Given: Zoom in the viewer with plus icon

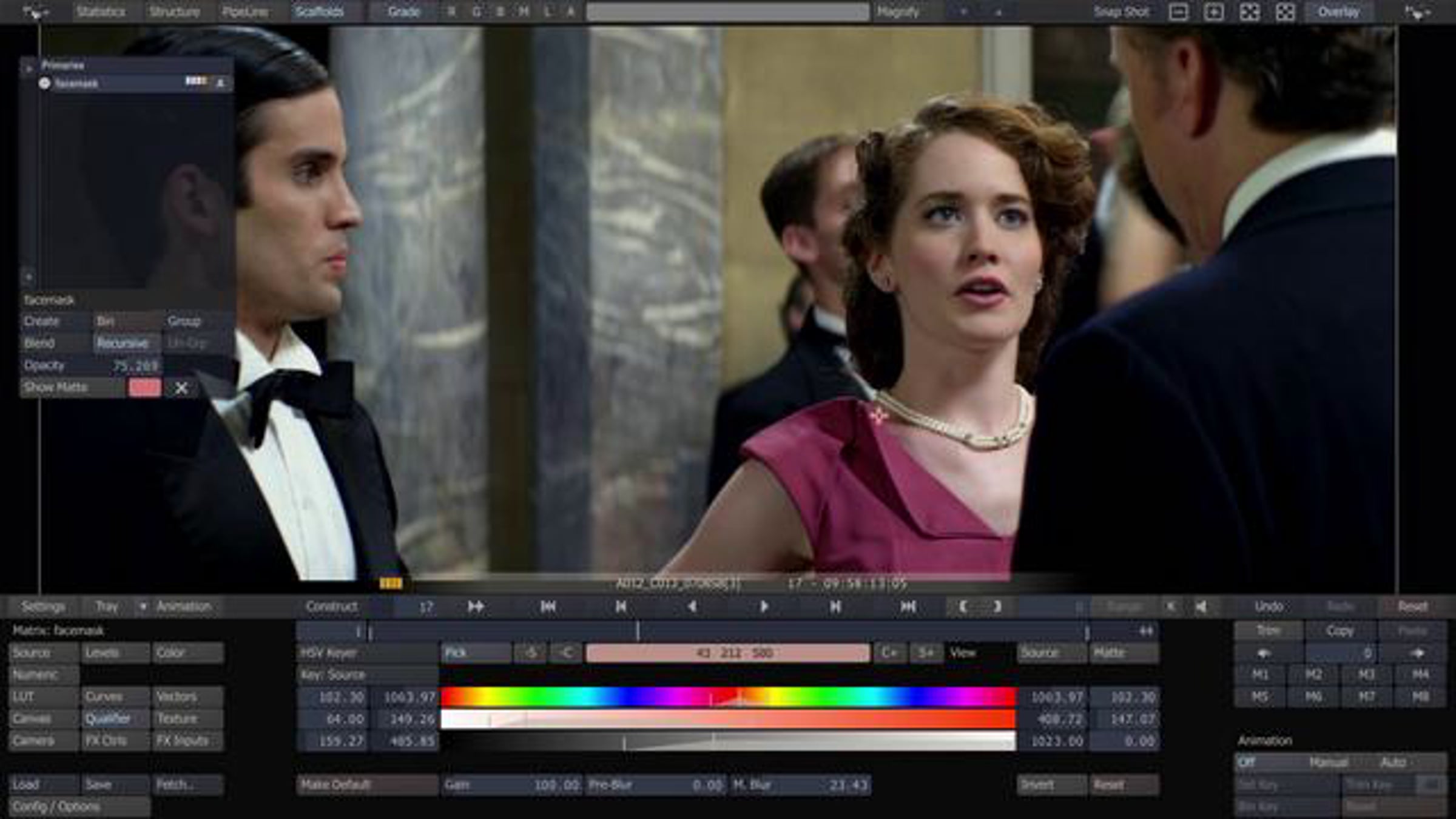Looking at the screenshot, I should [x=1214, y=12].
